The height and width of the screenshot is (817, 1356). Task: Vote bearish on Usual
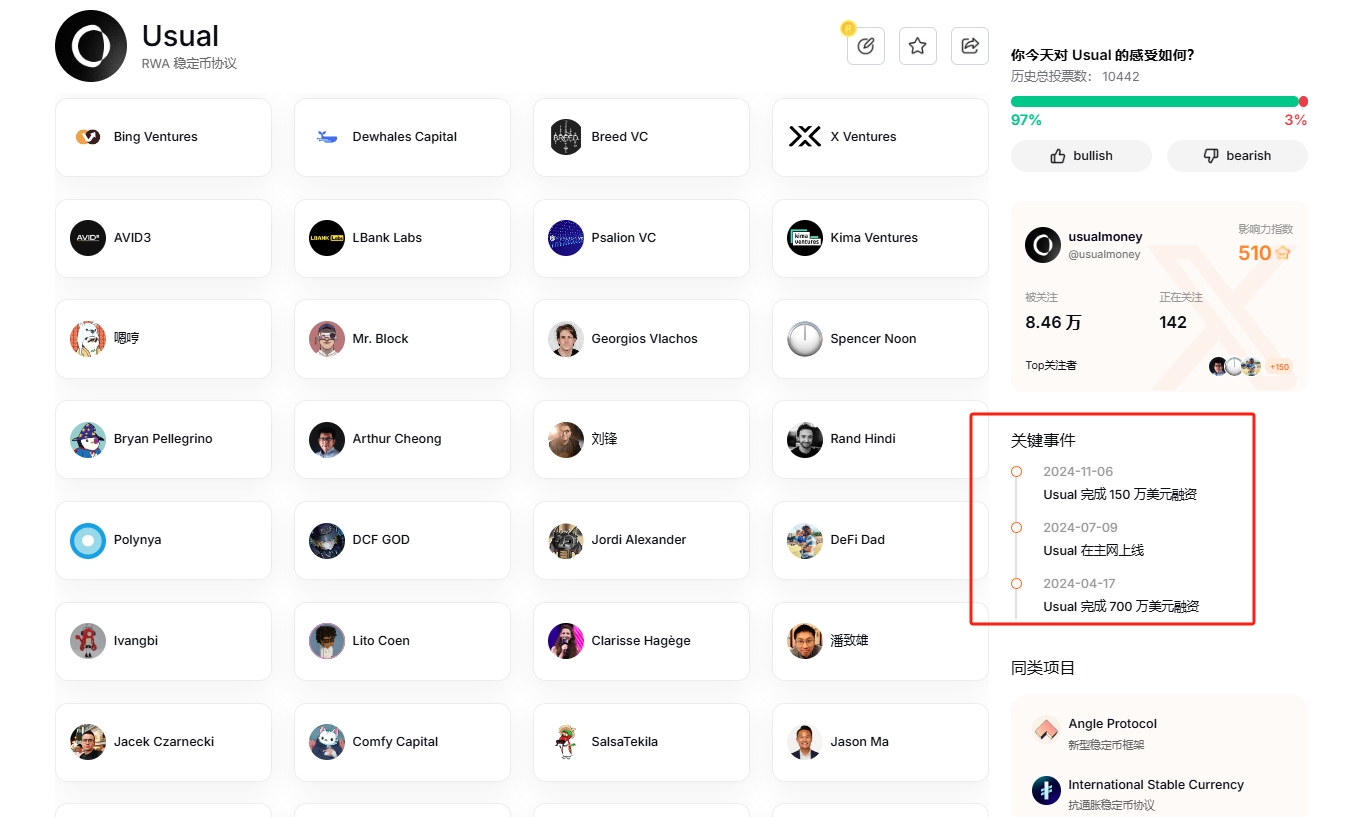1237,156
